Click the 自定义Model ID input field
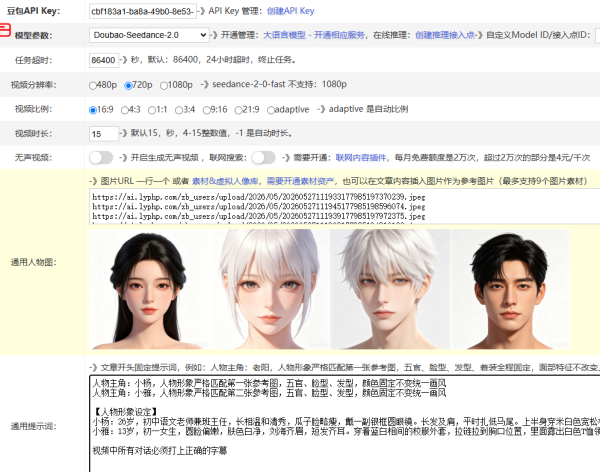600x472 pixels. [597, 35]
